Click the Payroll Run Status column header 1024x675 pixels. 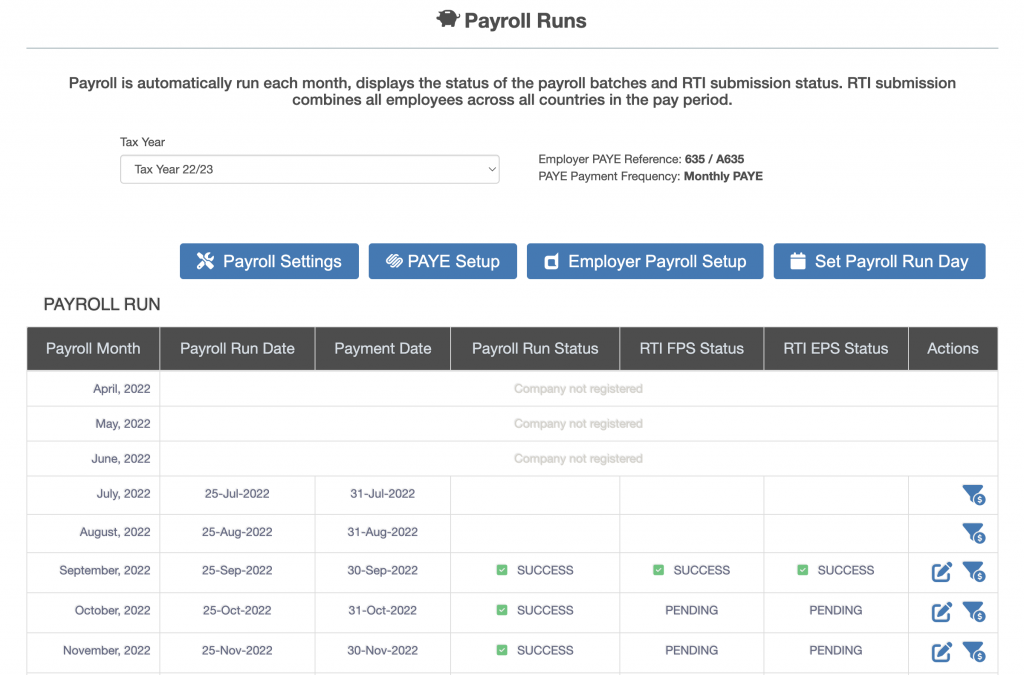(534, 349)
